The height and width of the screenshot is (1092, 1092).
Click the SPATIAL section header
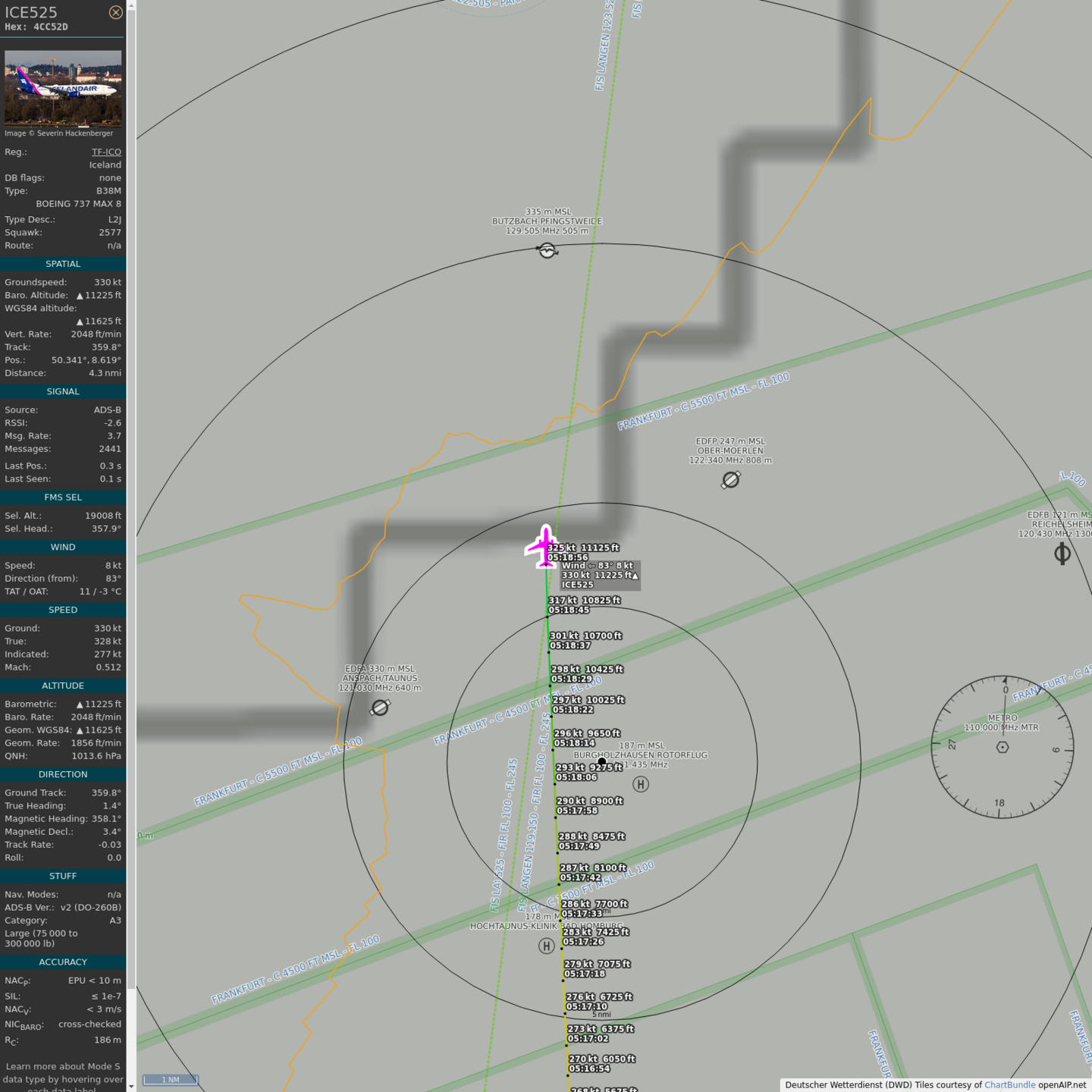point(63,264)
